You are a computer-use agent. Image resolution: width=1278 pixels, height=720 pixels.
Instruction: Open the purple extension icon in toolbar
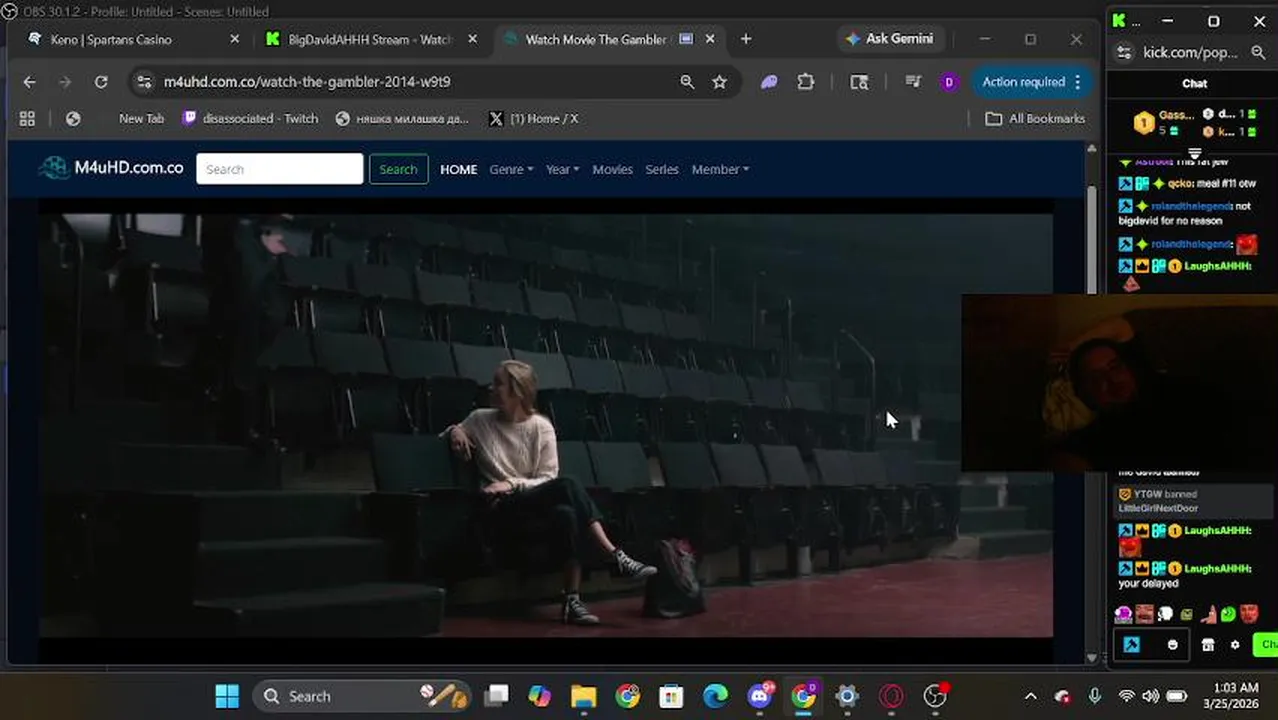click(769, 82)
